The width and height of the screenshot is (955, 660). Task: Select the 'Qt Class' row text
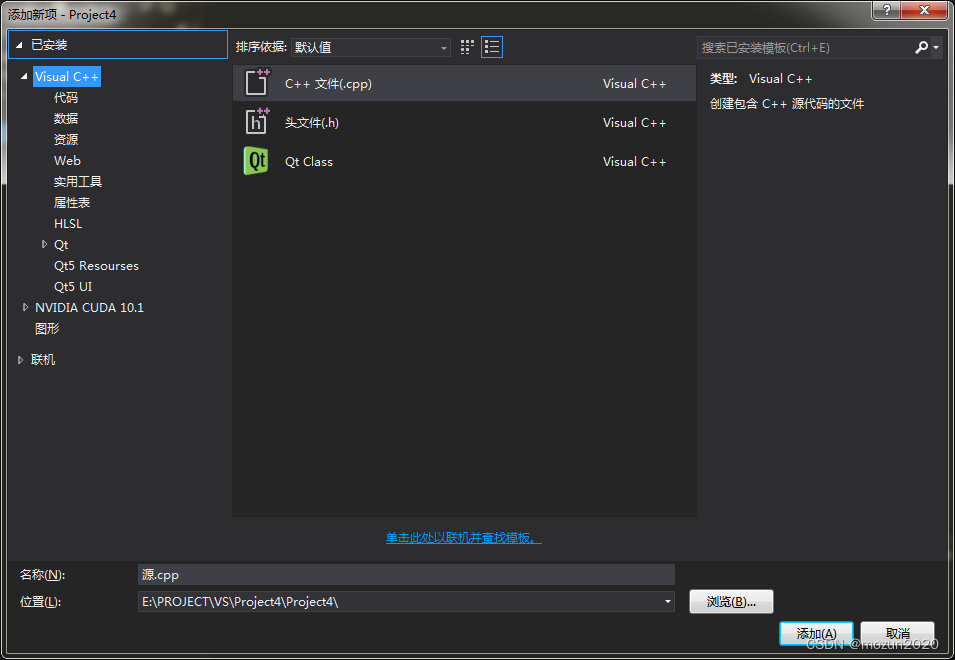pyautogui.click(x=309, y=161)
